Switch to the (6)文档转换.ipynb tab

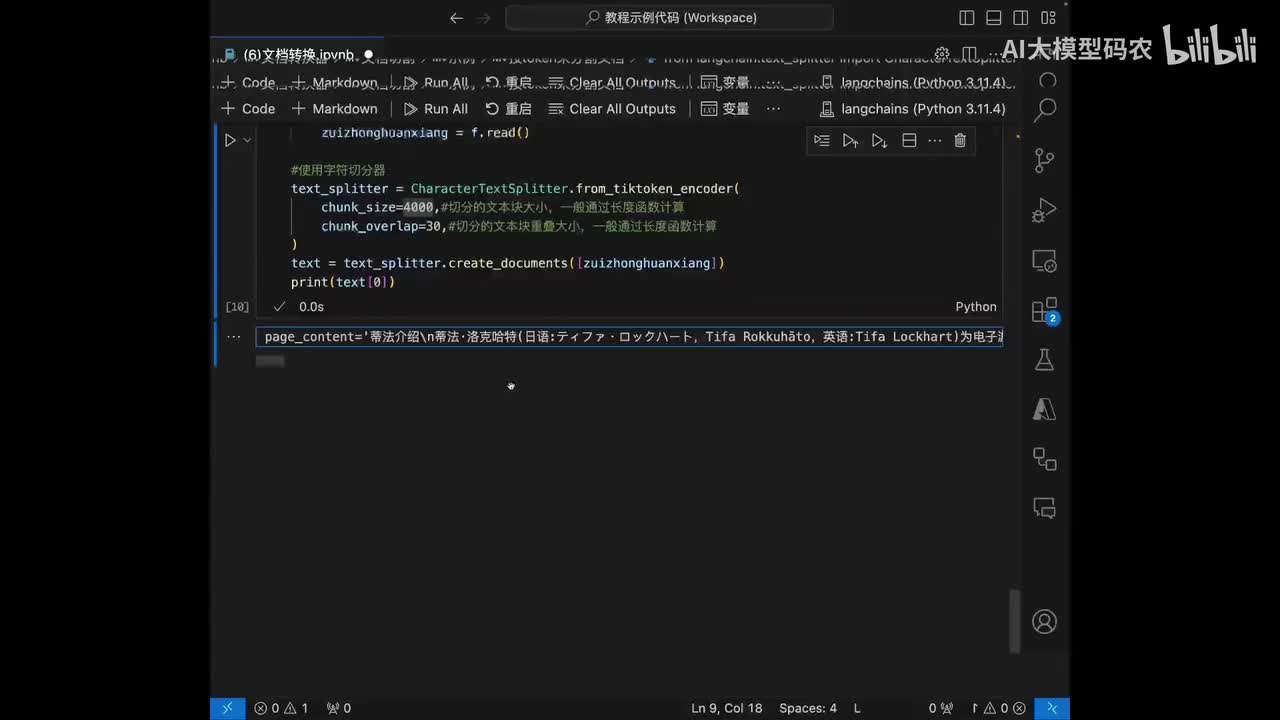pyautogui.click(x=298, y=55)
